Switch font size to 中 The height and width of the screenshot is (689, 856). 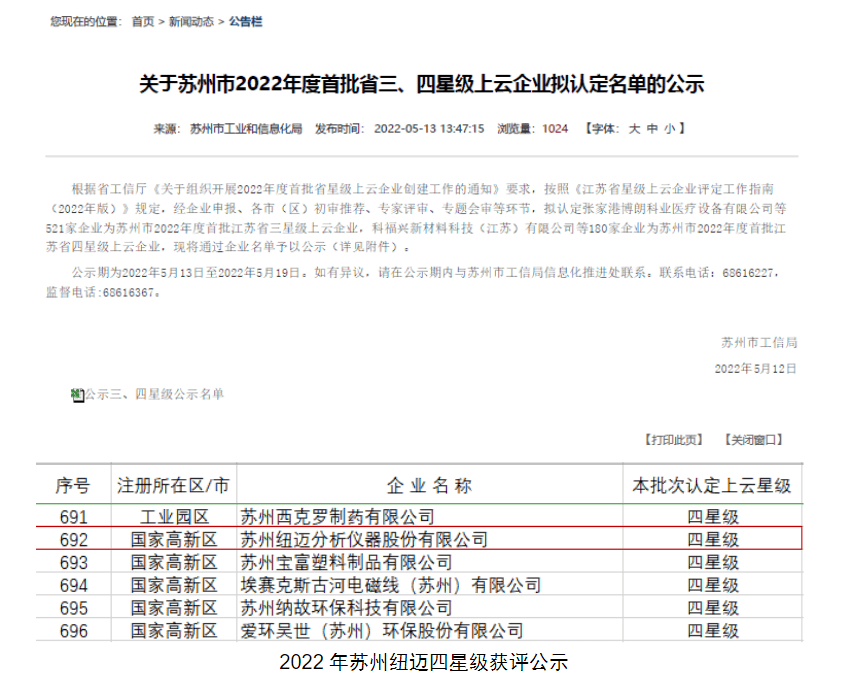click(652, 129)
